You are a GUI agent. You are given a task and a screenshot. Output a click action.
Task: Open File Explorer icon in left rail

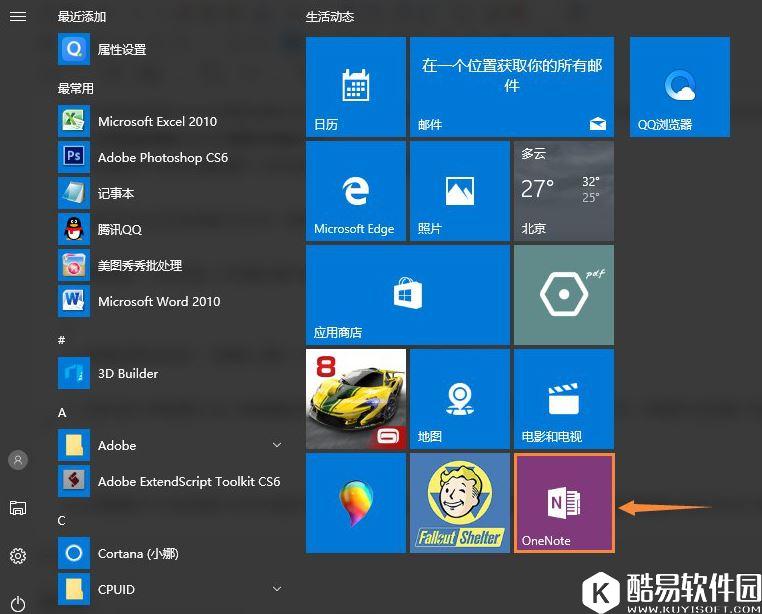click(x=18, y=508)
